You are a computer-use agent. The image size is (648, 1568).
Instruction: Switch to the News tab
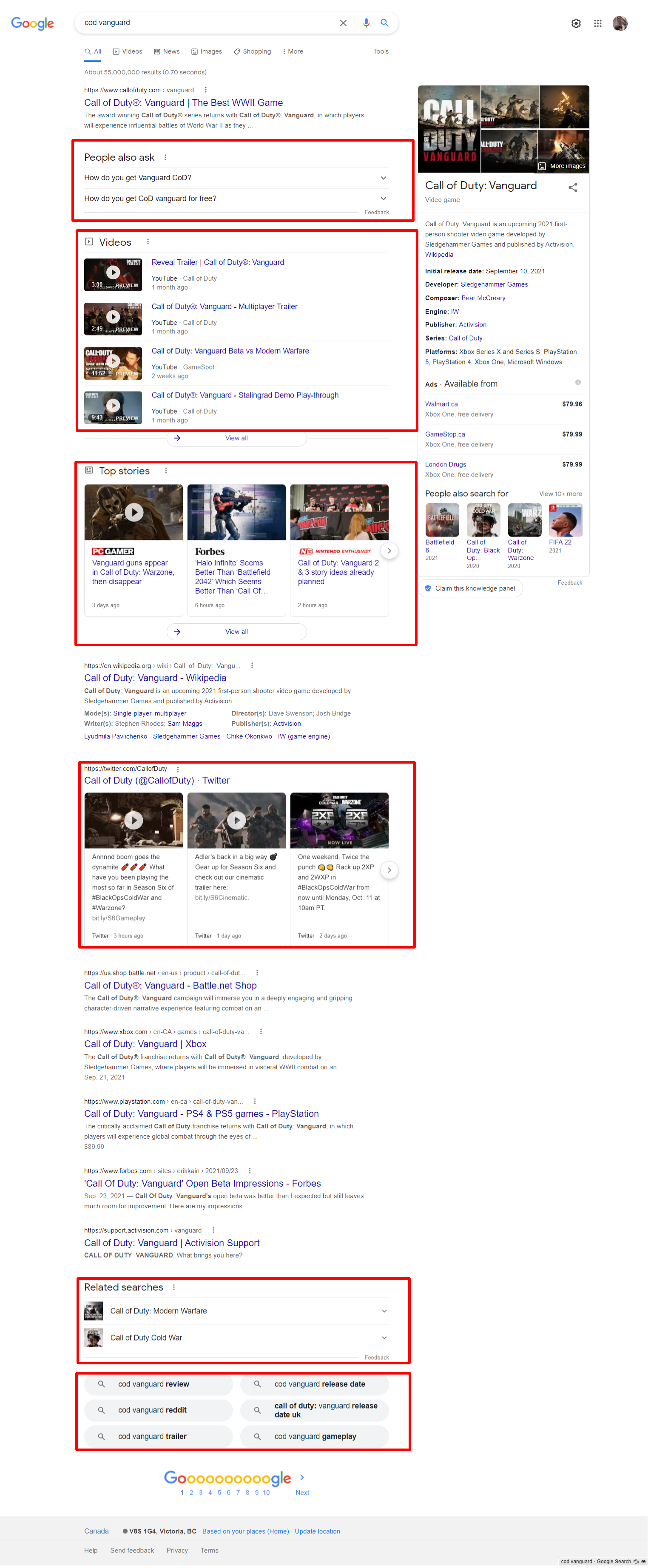pos(166,52)
